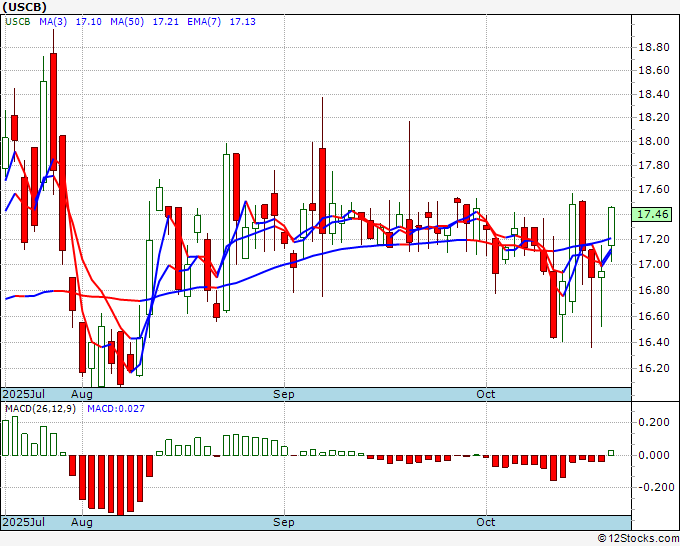The height and width of the screenshot is (546, 680).
Task: Click the 18.20 price axis label
Action: tap(654, 118)
